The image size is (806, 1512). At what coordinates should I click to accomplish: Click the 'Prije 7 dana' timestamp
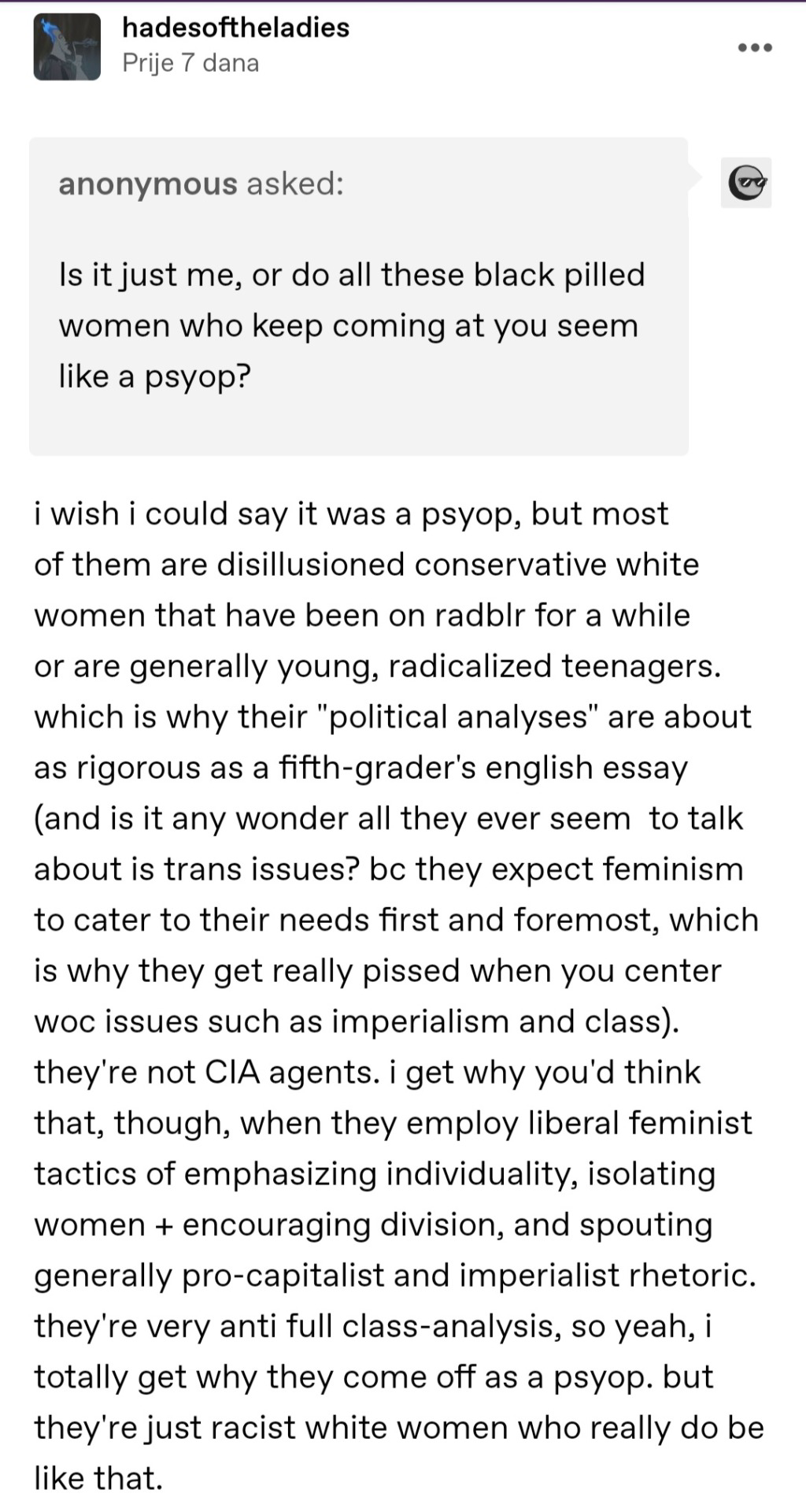pos(190,63)
